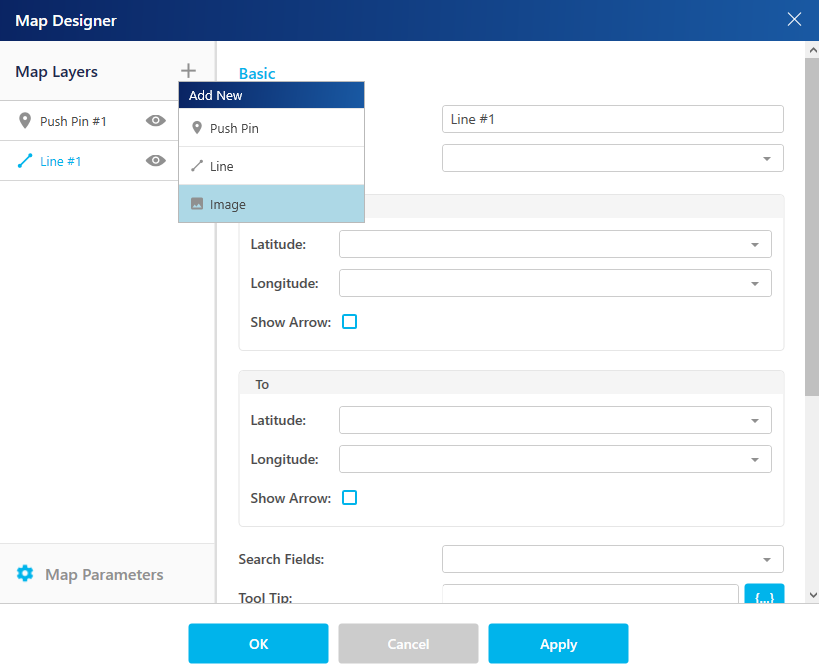The image size is (819, 672).
Task: Click the Basic section heading
Action: tap(257, 74)
